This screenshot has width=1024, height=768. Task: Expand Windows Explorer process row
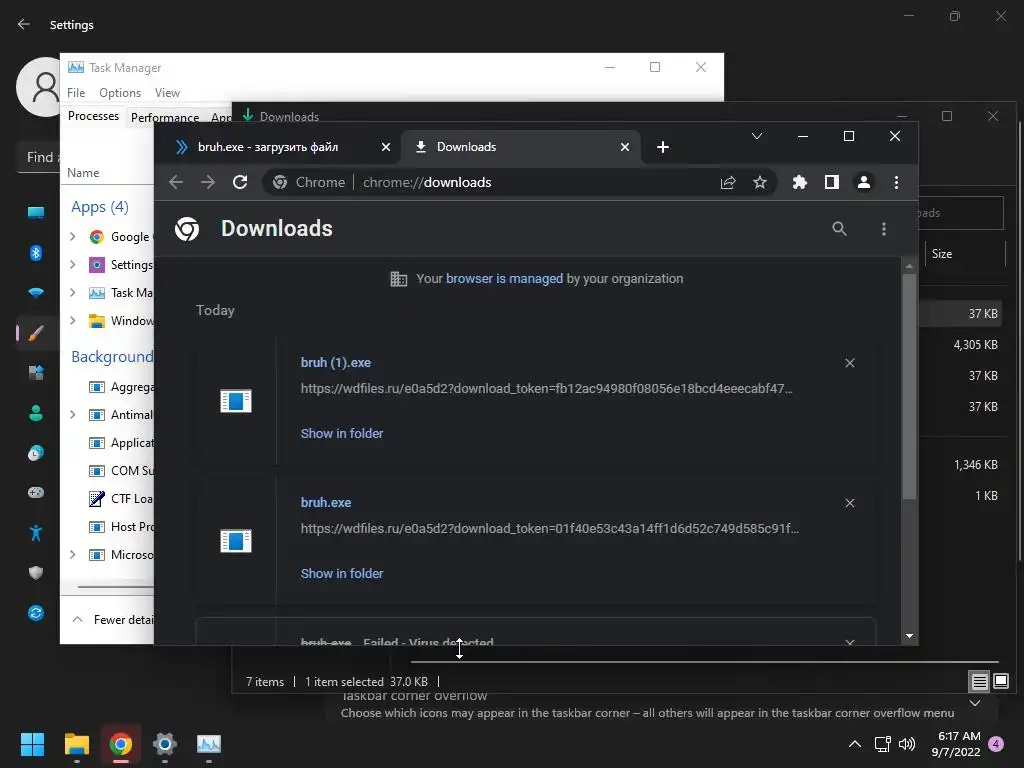point(72,321)
